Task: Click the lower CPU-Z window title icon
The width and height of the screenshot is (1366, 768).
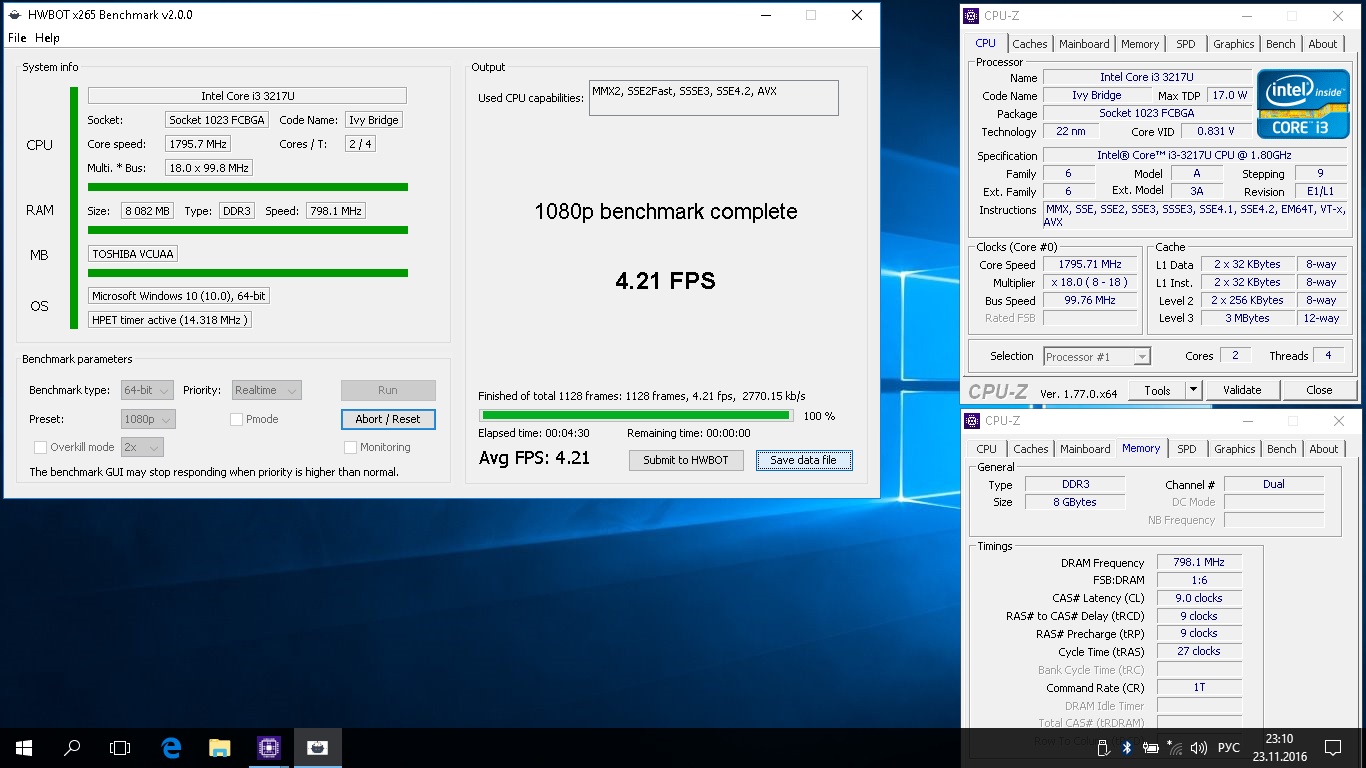Action: coord(972,421)
